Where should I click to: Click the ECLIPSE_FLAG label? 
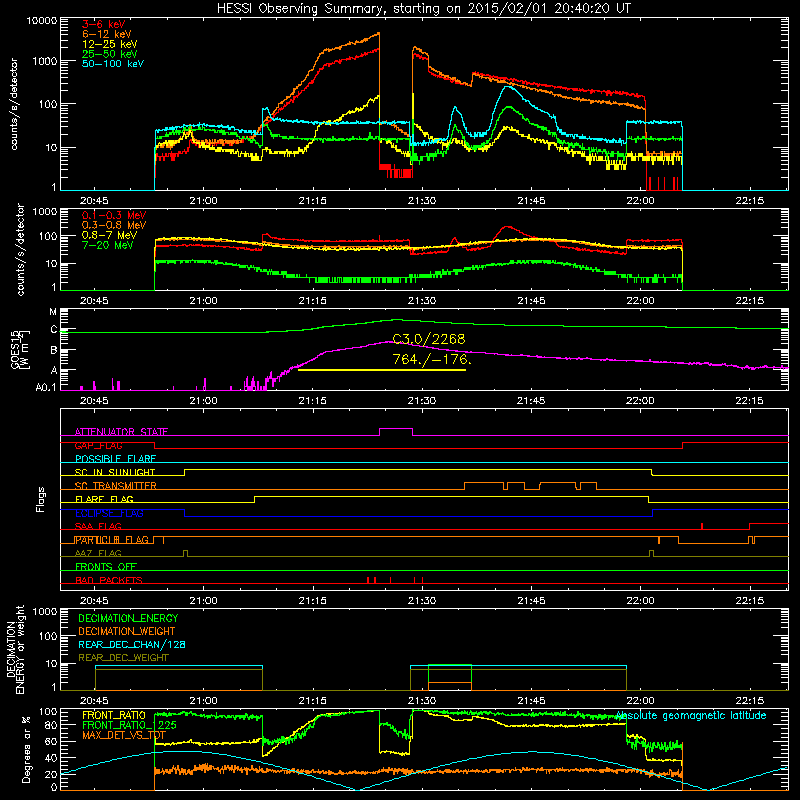pos(109,513)
